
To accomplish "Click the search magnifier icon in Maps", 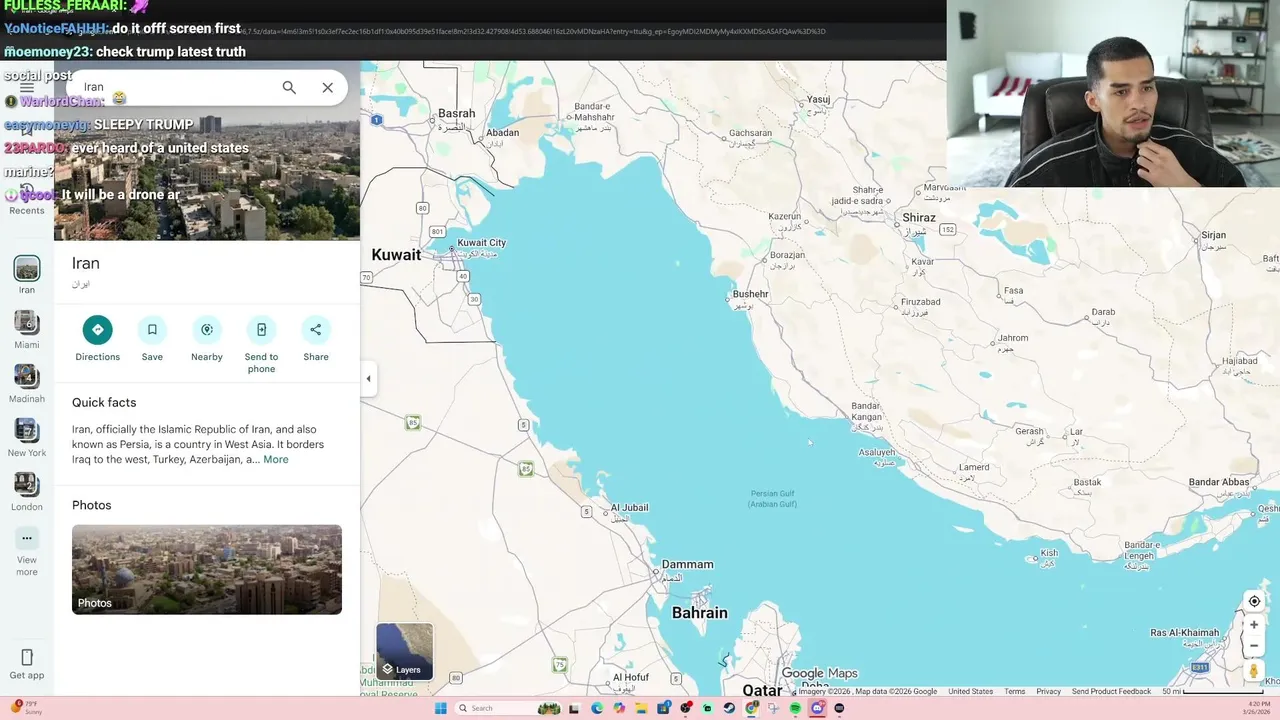I will pos(289,87).
